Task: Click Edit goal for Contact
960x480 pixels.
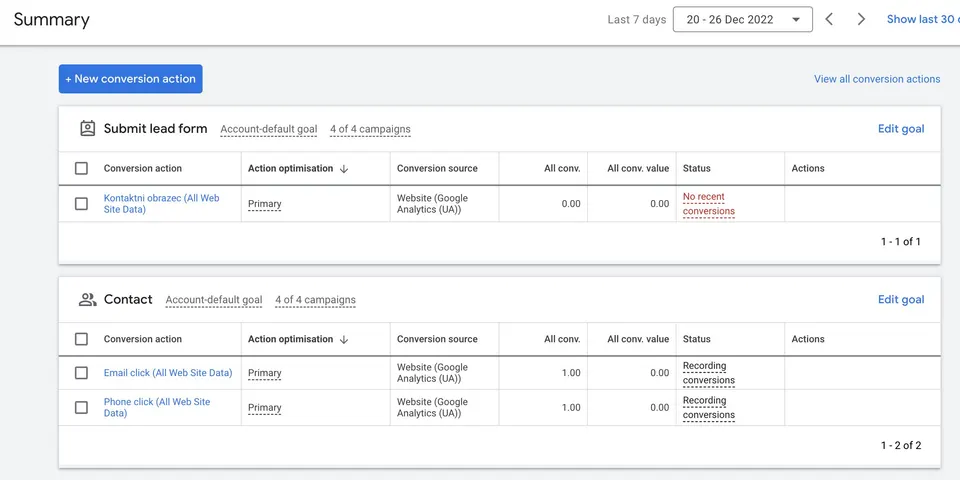Action: point(901,299)
